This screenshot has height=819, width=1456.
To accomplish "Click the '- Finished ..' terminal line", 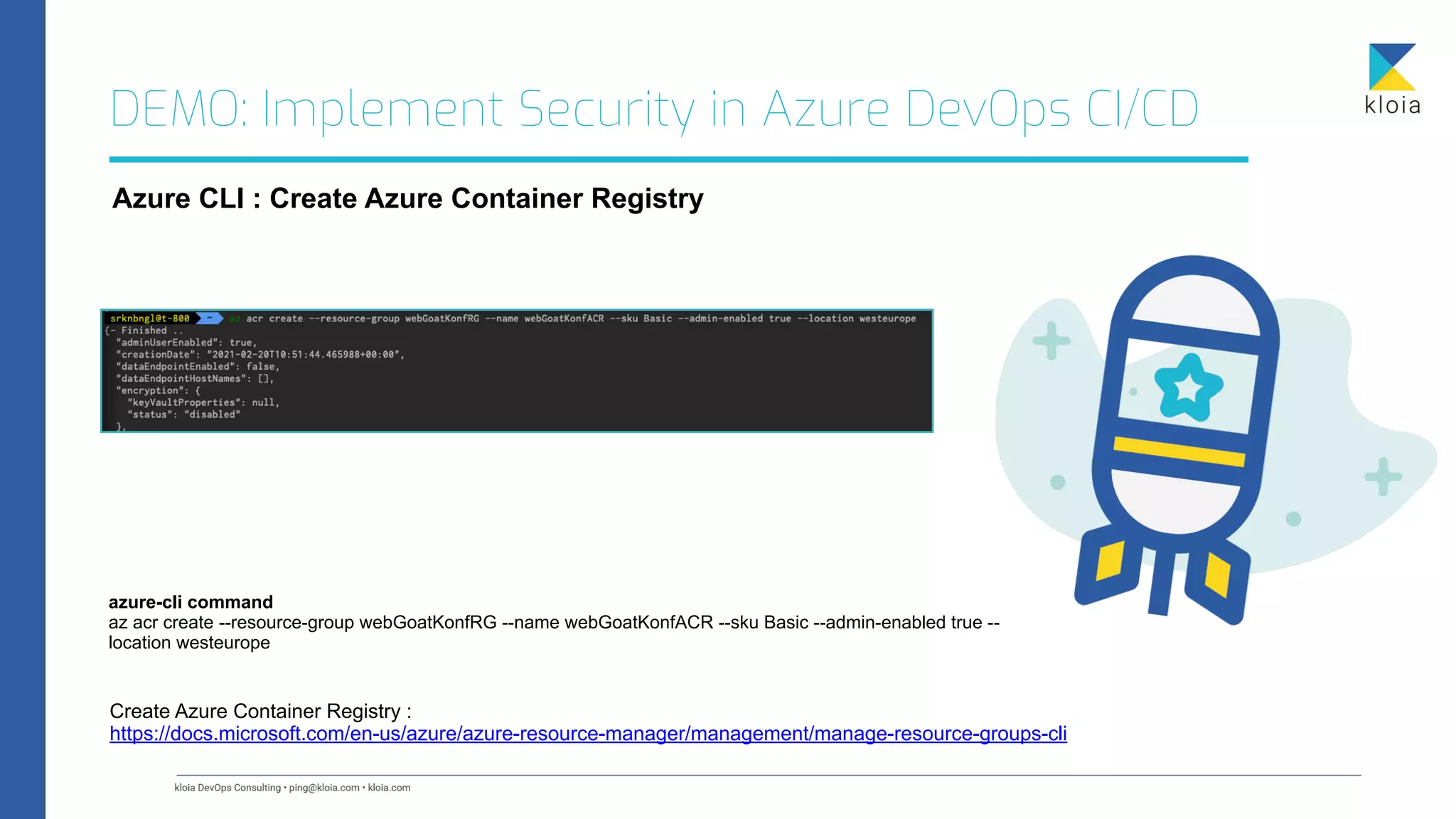I will [145, 331].
